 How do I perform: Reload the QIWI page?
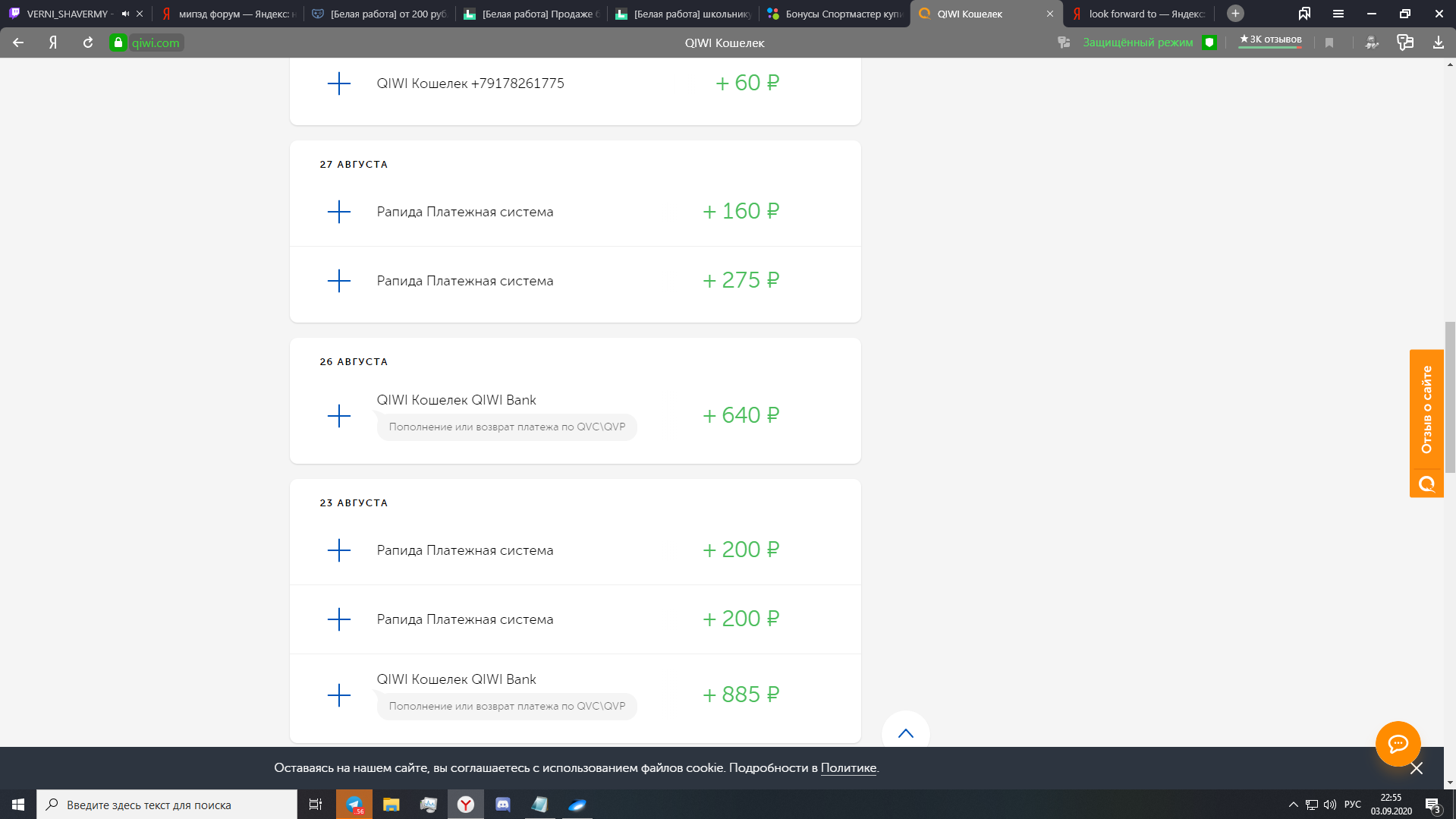(88, 43)
